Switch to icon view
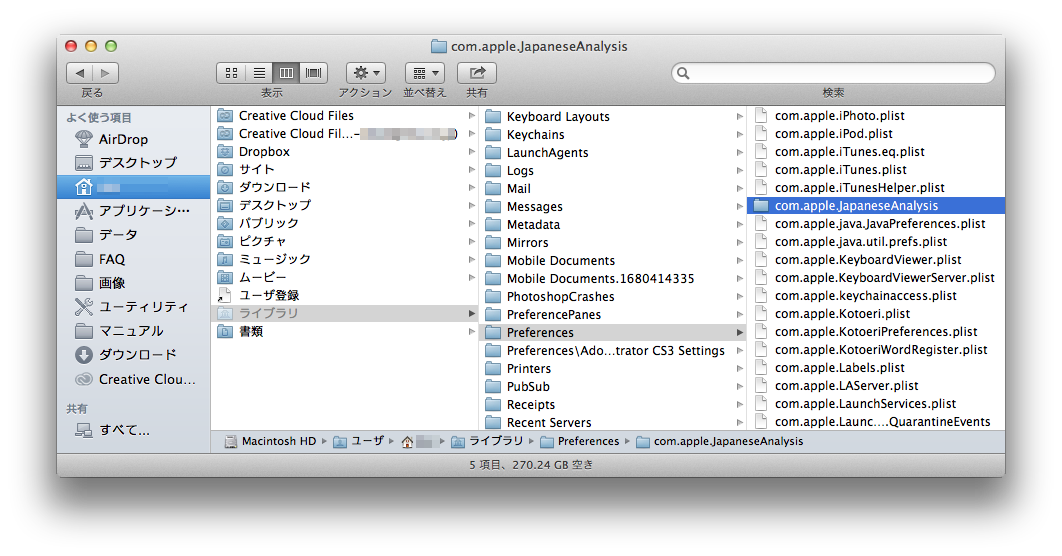 [x=231, y=72]
